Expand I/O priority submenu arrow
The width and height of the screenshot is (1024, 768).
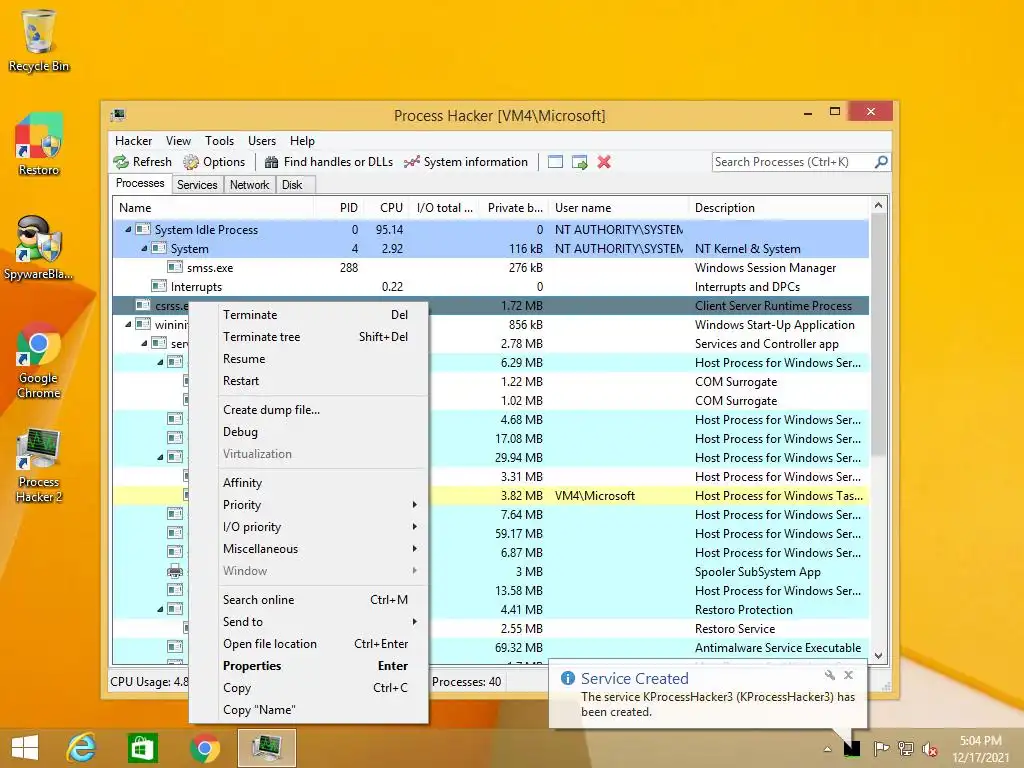coord(415,526)
